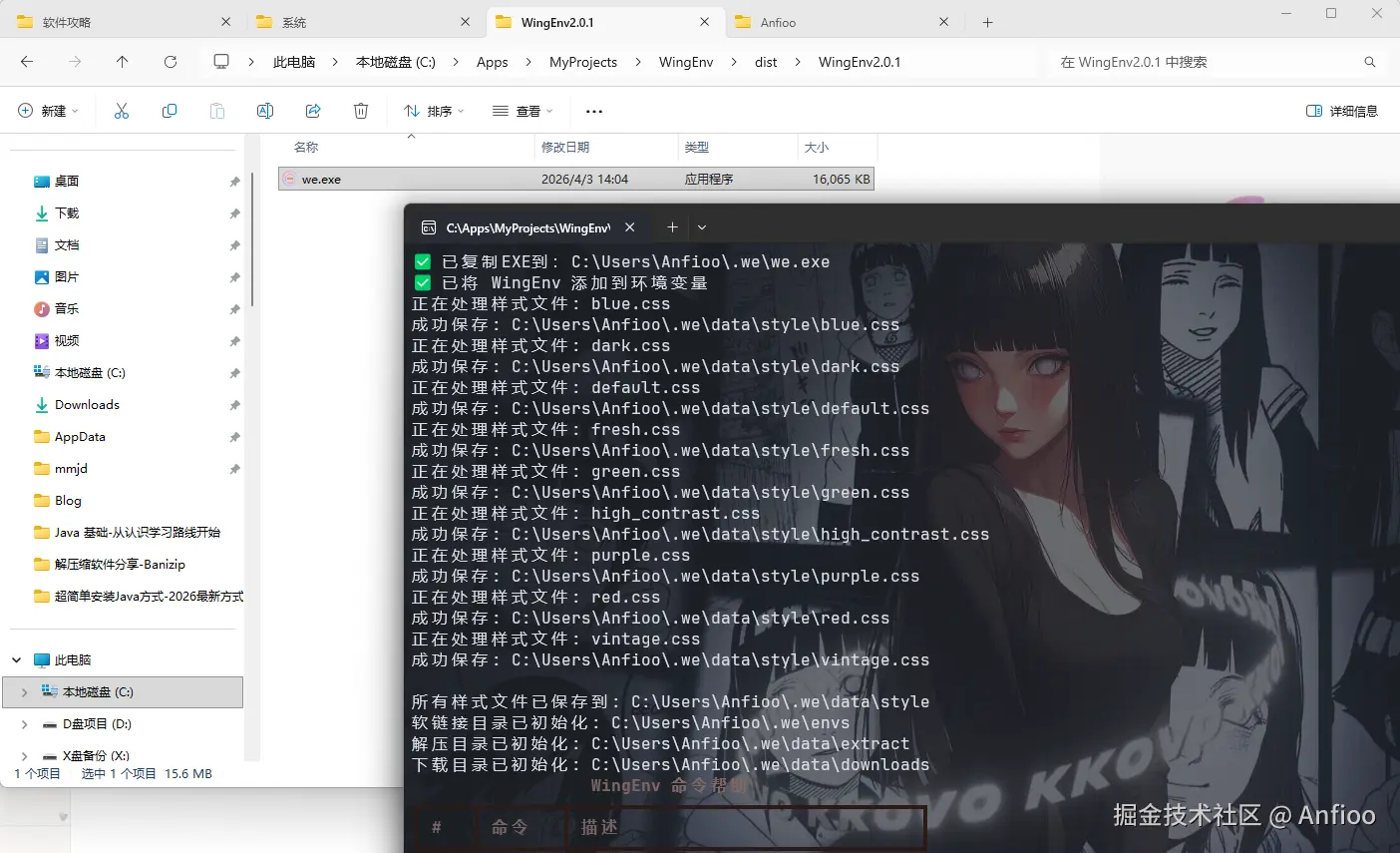Click MyProjects in the breadcrumb
This screenshot has height=853, width=1400.
click(x=583, y=62)
